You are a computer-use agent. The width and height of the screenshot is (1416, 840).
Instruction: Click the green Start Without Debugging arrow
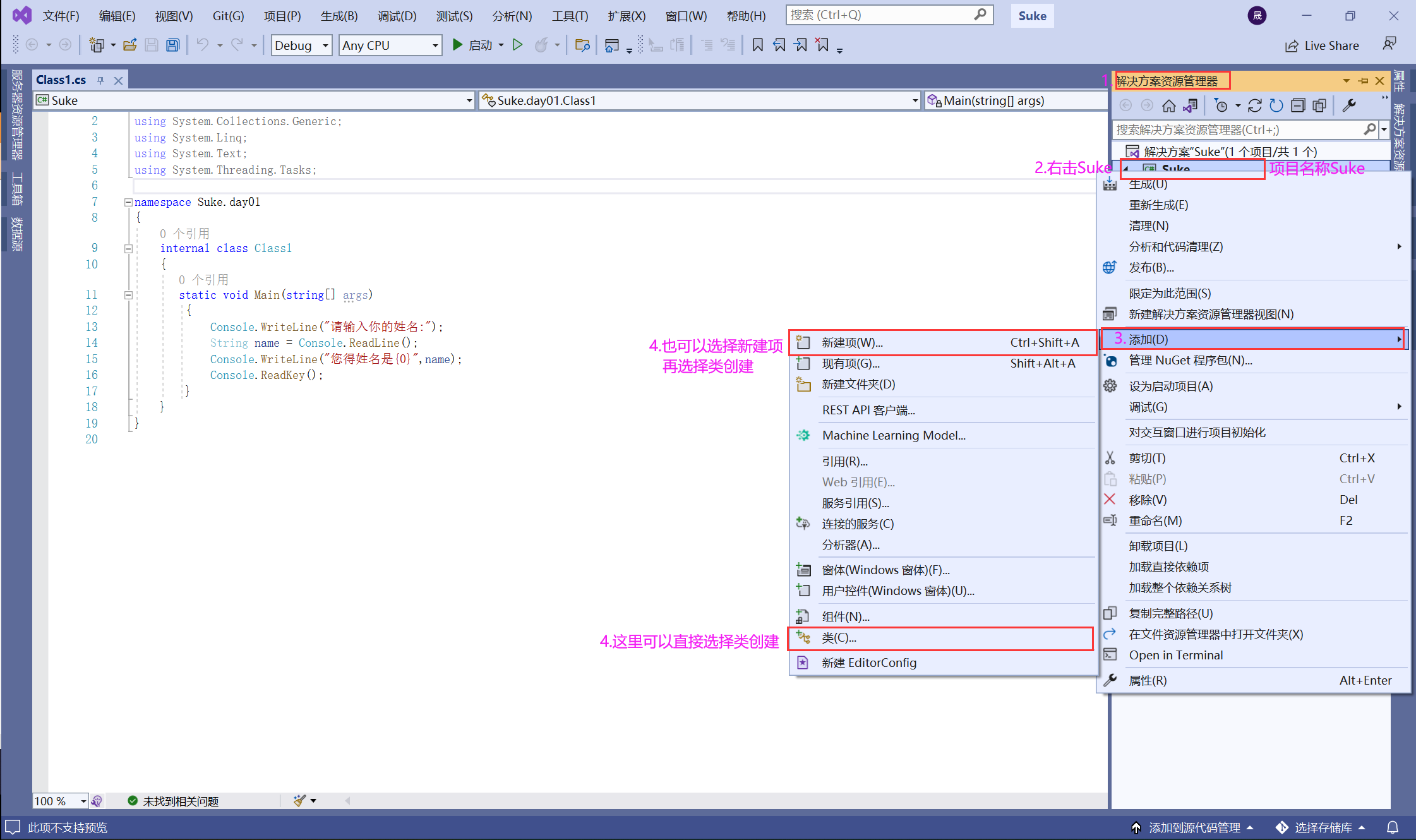tap(517, 45)
